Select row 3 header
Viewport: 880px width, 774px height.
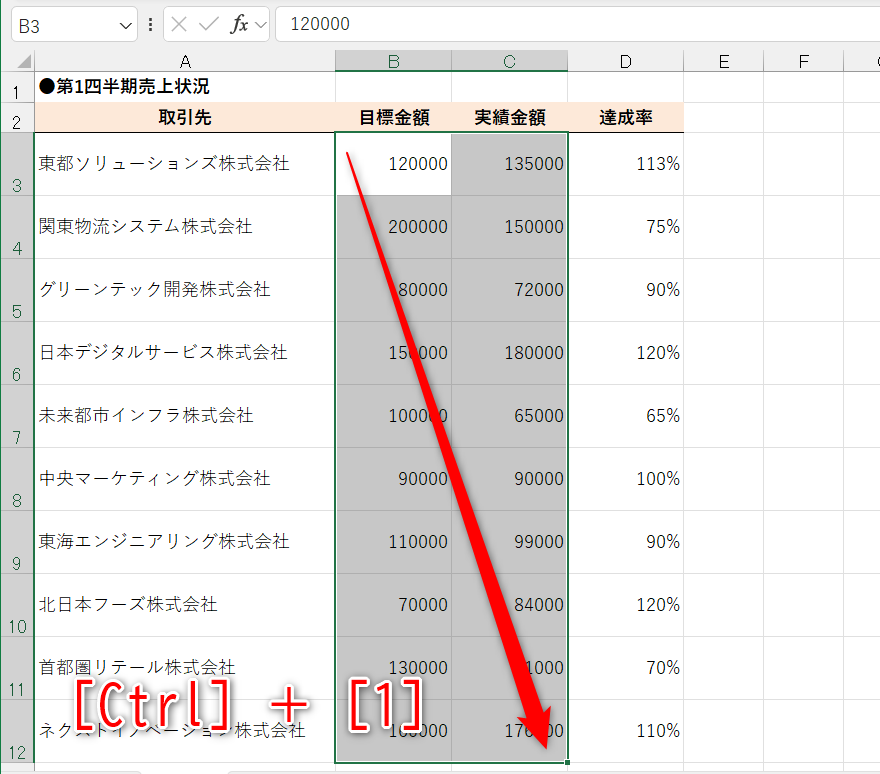coord(17,164)
